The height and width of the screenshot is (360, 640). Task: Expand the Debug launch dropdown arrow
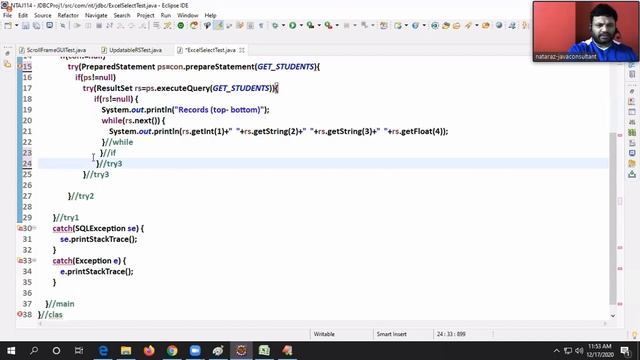click(283, 25)
